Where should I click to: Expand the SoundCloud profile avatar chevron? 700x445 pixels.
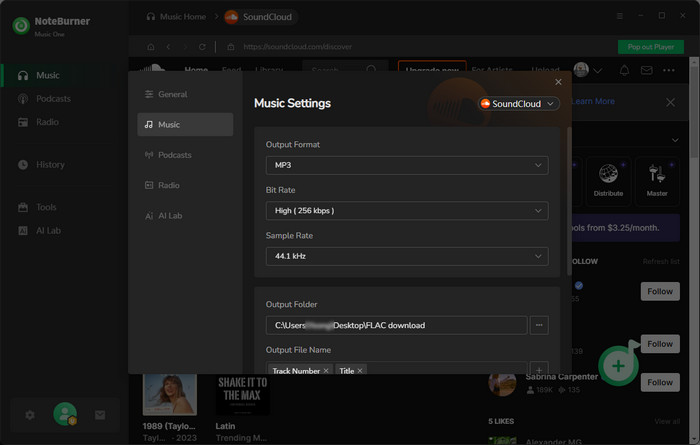(x=598, y=71)
